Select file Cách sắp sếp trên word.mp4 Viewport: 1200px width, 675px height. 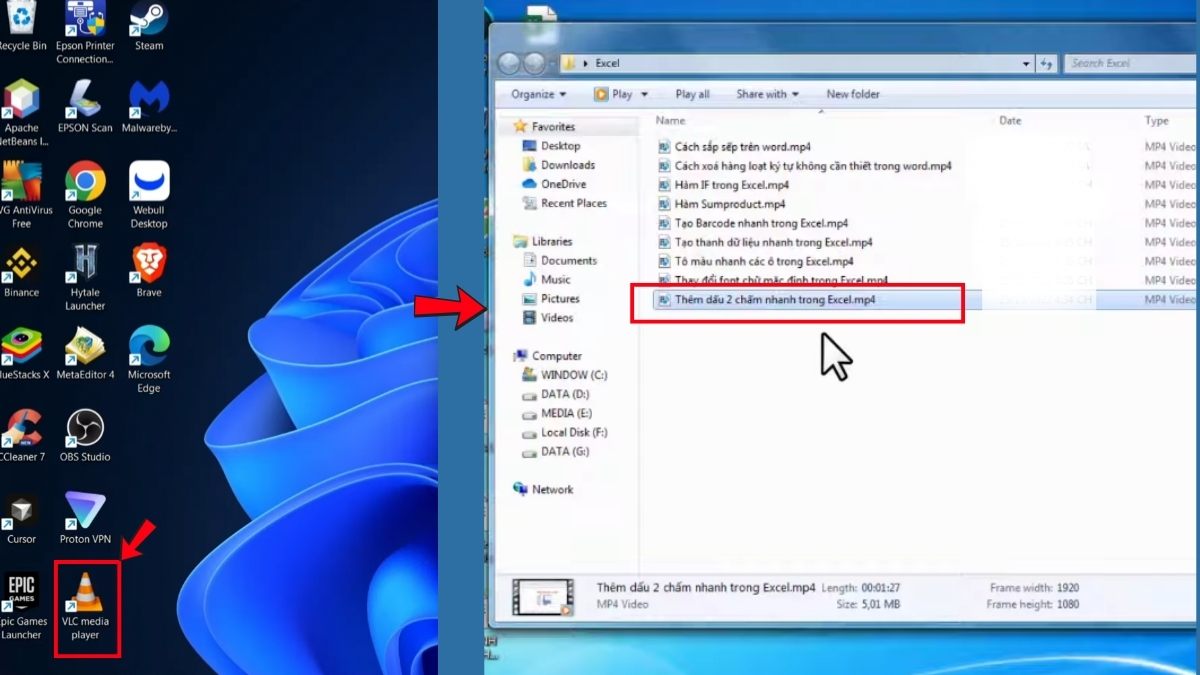coord(734,147)
